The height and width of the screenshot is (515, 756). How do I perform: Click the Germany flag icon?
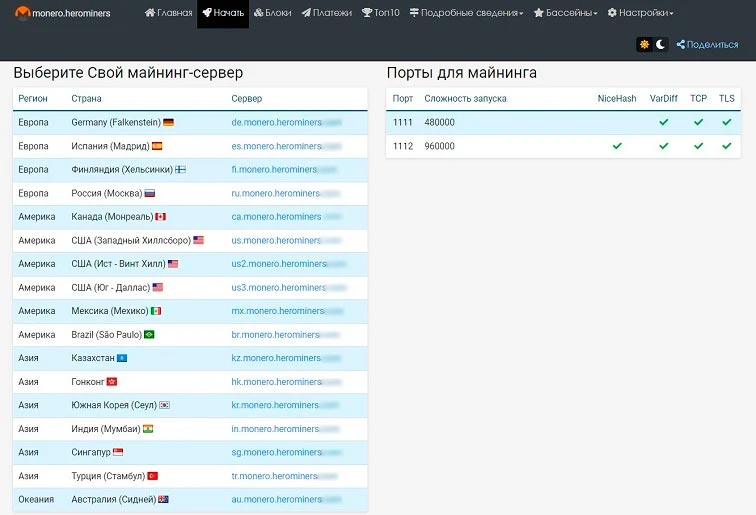point(168,122)
